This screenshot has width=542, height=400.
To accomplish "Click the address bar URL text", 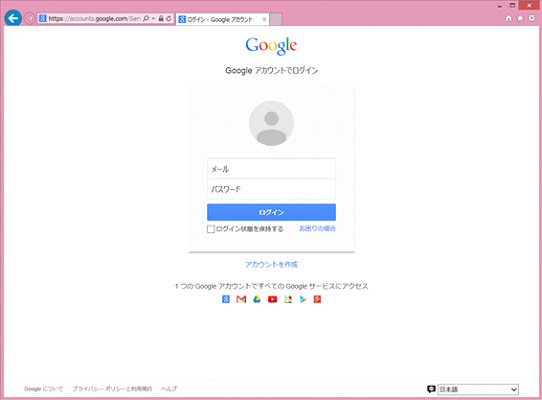I will click(x=94, y=18).
